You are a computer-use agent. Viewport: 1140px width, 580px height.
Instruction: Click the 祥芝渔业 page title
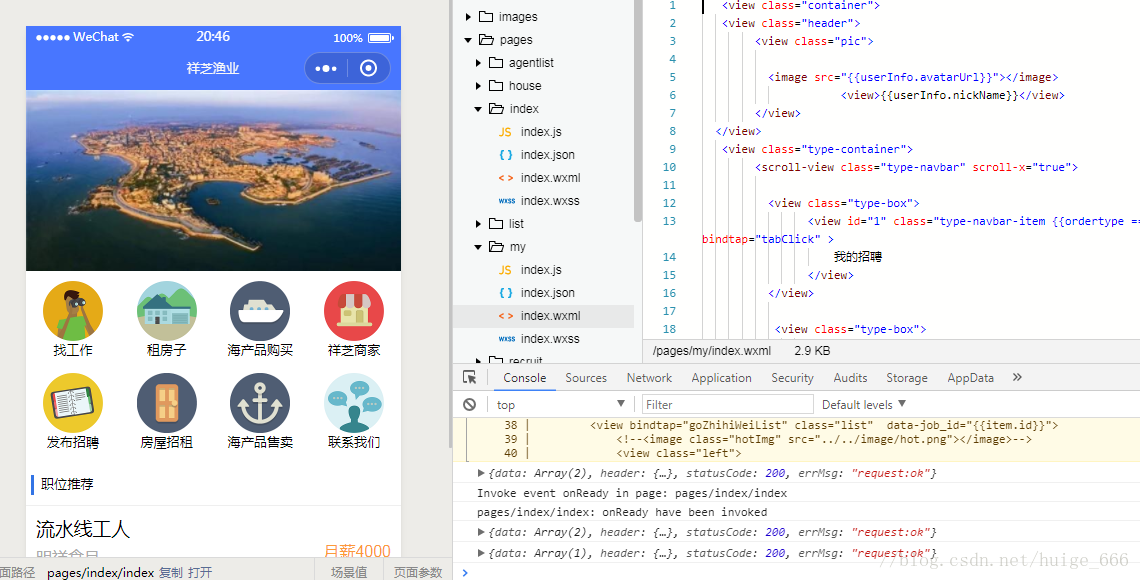(x=213, y=68)
